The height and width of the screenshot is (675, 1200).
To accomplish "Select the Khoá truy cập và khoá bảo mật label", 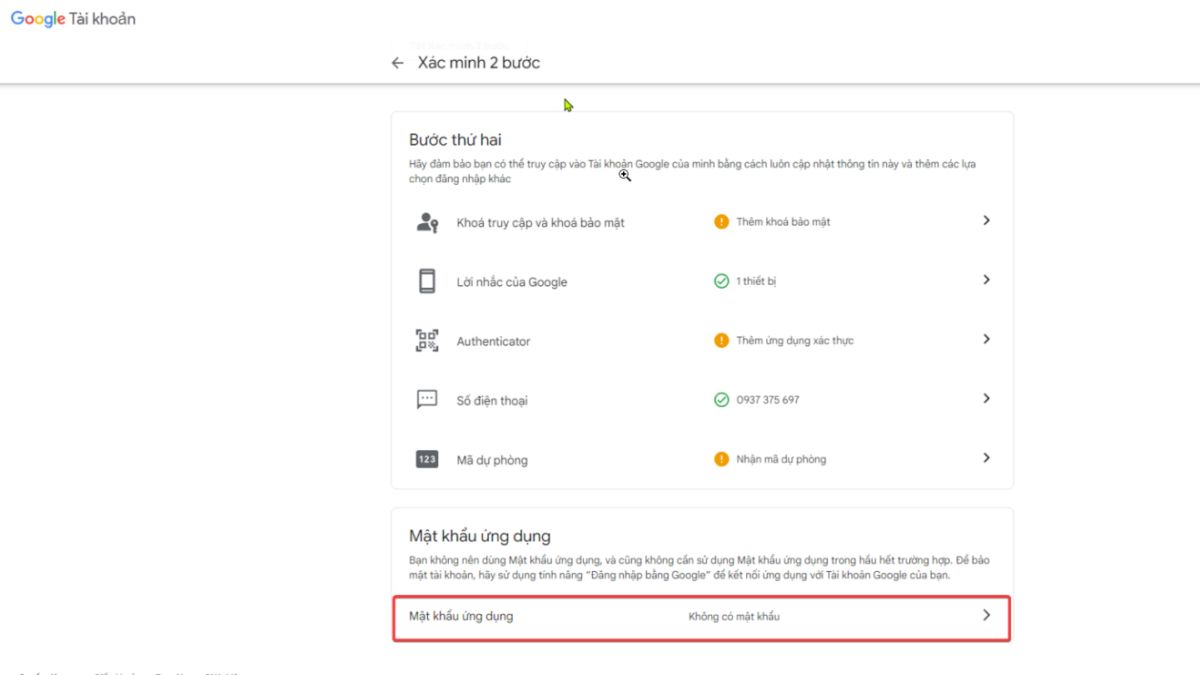I will [x=540, y=223].
